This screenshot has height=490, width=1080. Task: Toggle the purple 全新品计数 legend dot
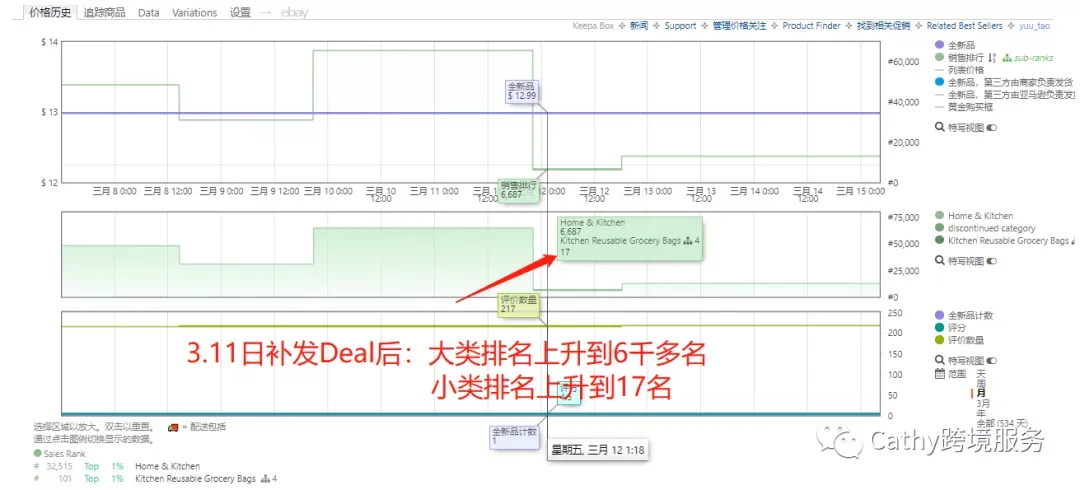point(939,315)
